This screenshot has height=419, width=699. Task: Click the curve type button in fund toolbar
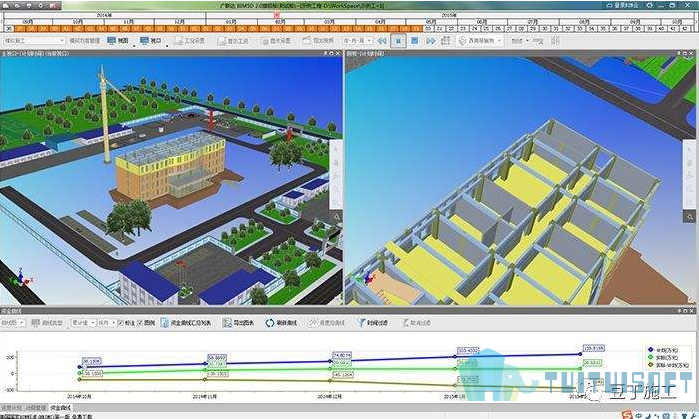pyautogui.click(x=47, y=322)
